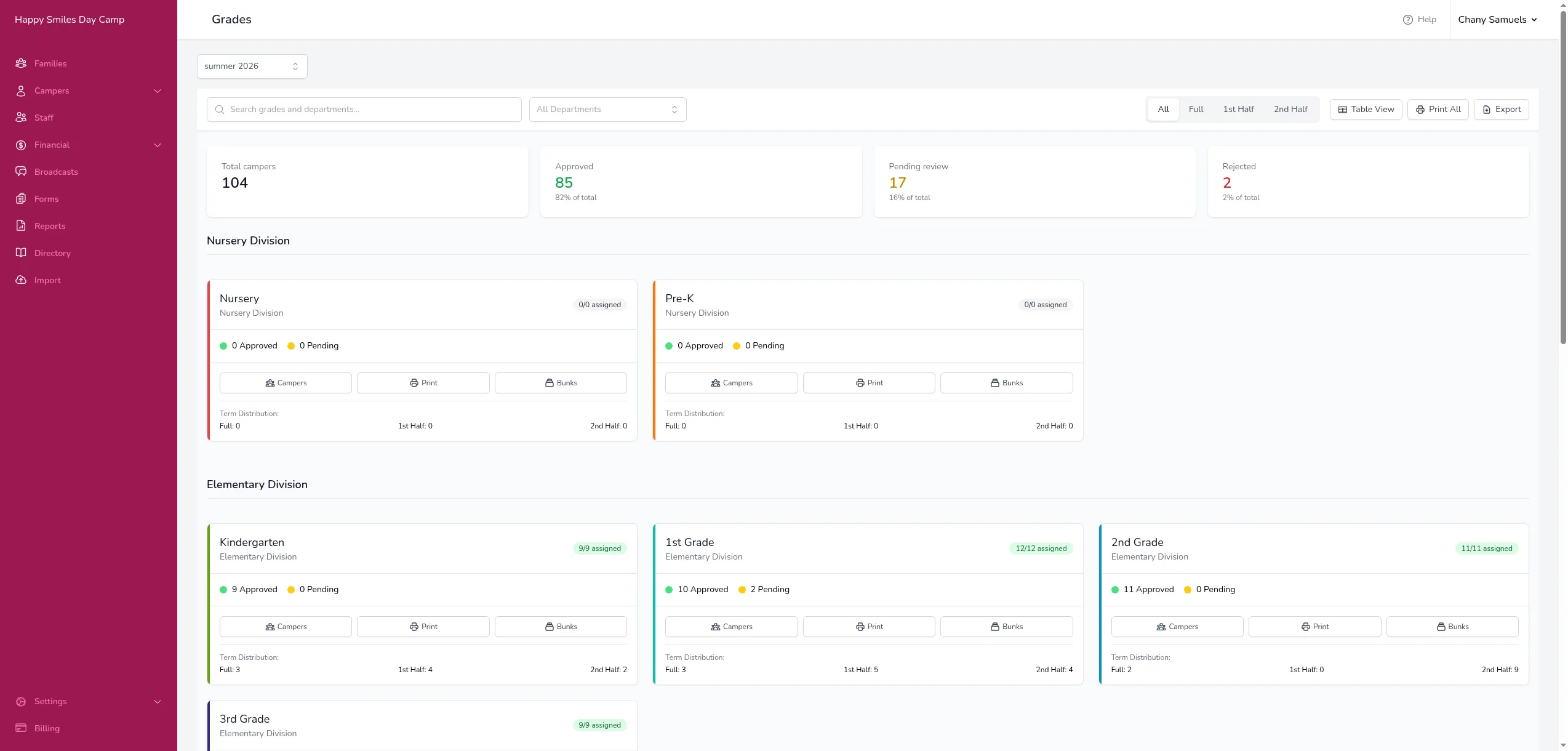This screenshot has height=751, width=1568.
Task: Click the Broadcasts chat icon
Action: pos(21,172)
